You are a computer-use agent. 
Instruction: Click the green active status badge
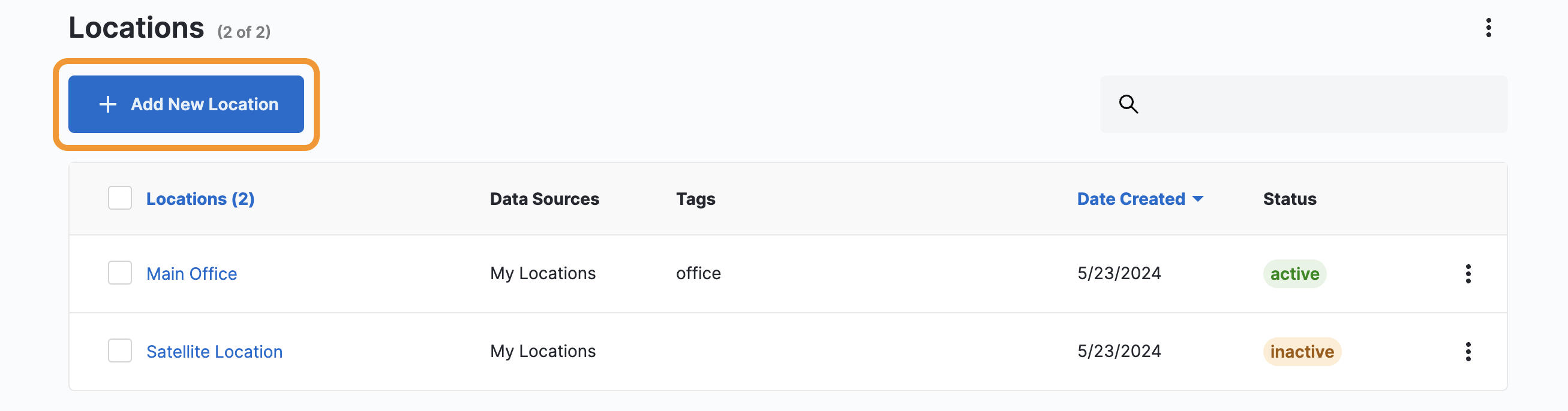pyautogui.click(x=1294, y=274)
